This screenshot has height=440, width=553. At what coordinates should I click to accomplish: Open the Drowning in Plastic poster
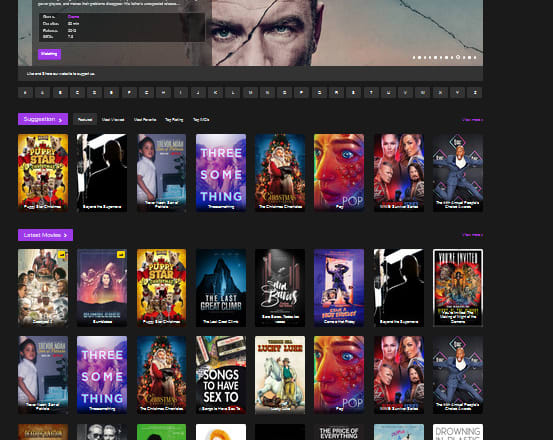pyautogui.click(x=458, y=432)
